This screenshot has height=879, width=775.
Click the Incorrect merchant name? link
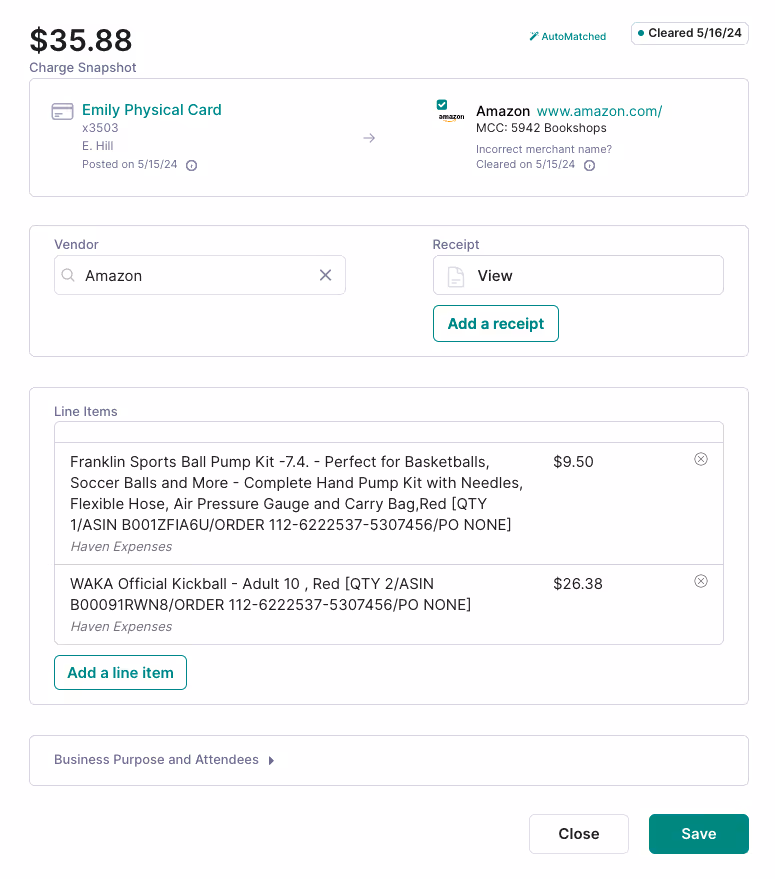pyautogui.click(x=544, y=149)
